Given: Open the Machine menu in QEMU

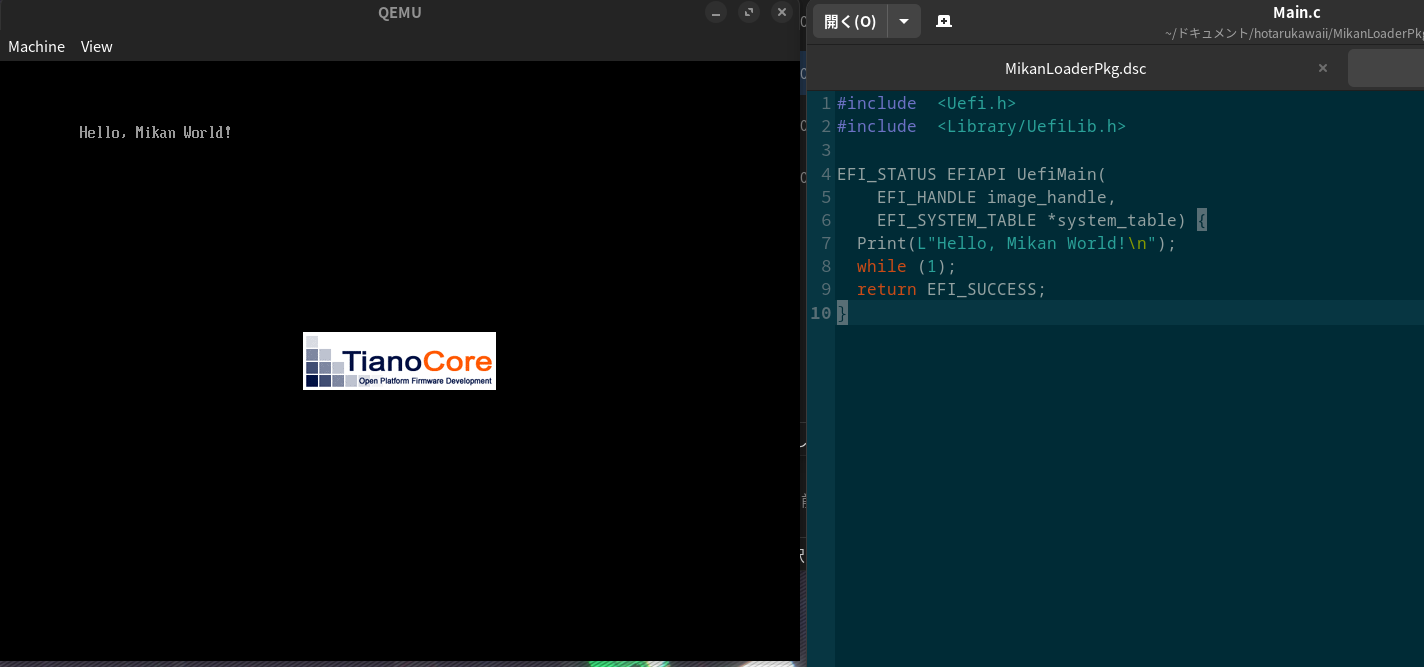Looking at the screenshot, I should [x=36, y=47].
